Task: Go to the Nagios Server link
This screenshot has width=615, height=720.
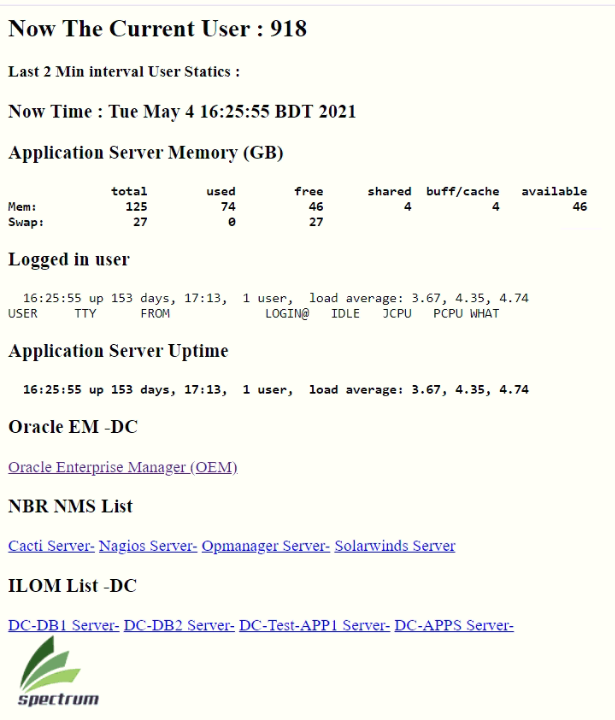Action: pyautogui.click(x=148, y=546)
